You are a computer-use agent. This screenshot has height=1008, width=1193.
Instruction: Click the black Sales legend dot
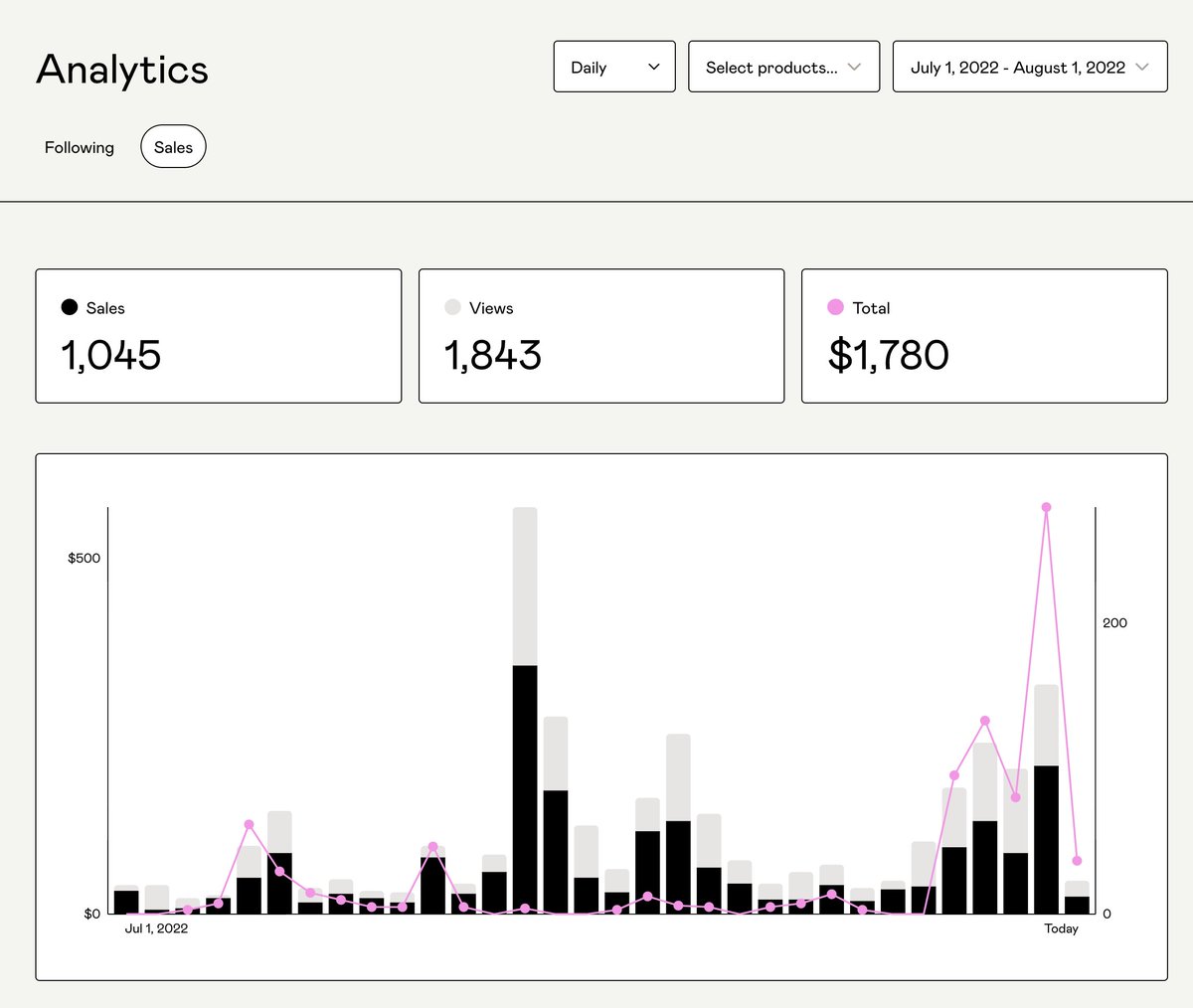tap(70, 307)
